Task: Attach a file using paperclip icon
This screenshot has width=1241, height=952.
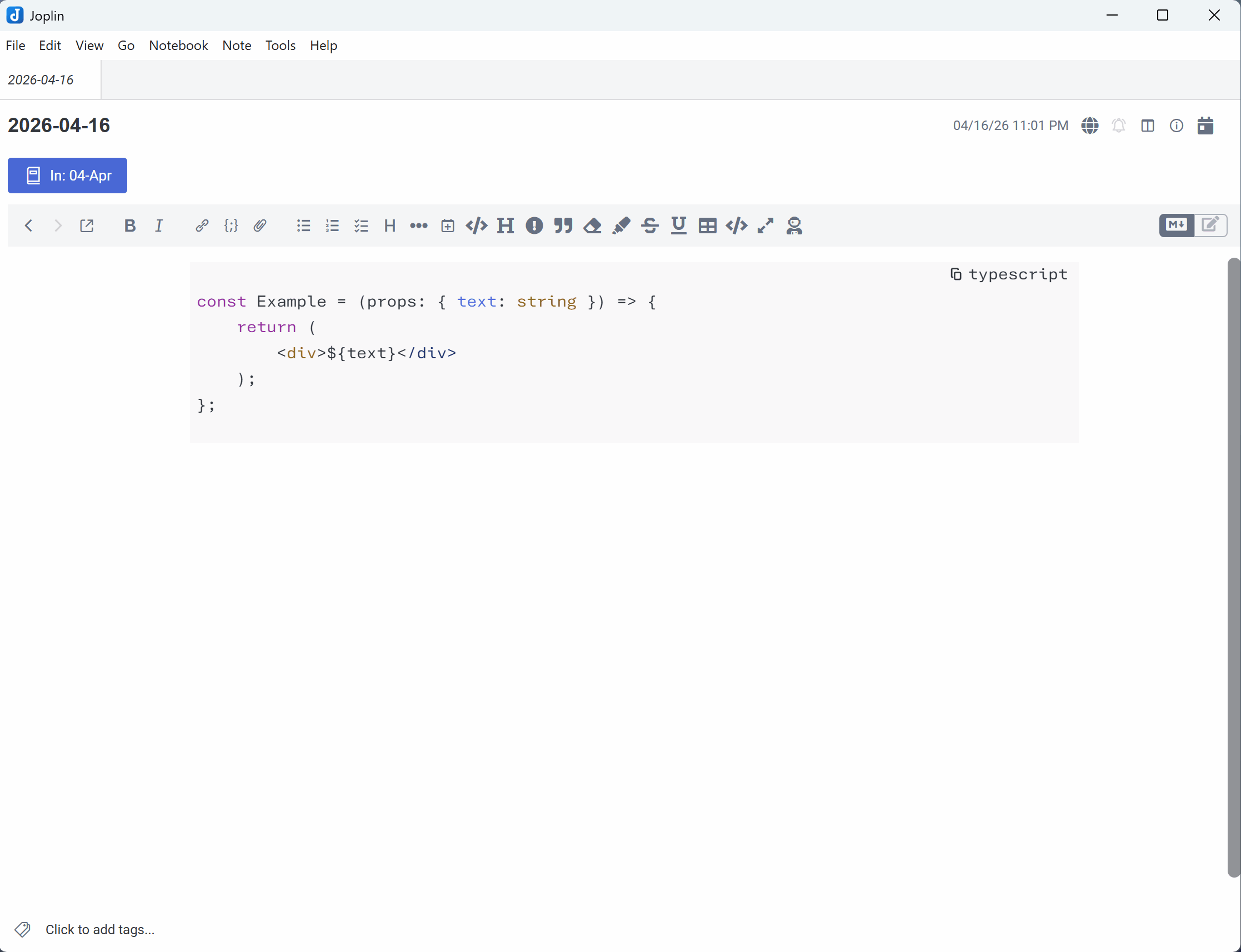Action: tap(260, 226)
